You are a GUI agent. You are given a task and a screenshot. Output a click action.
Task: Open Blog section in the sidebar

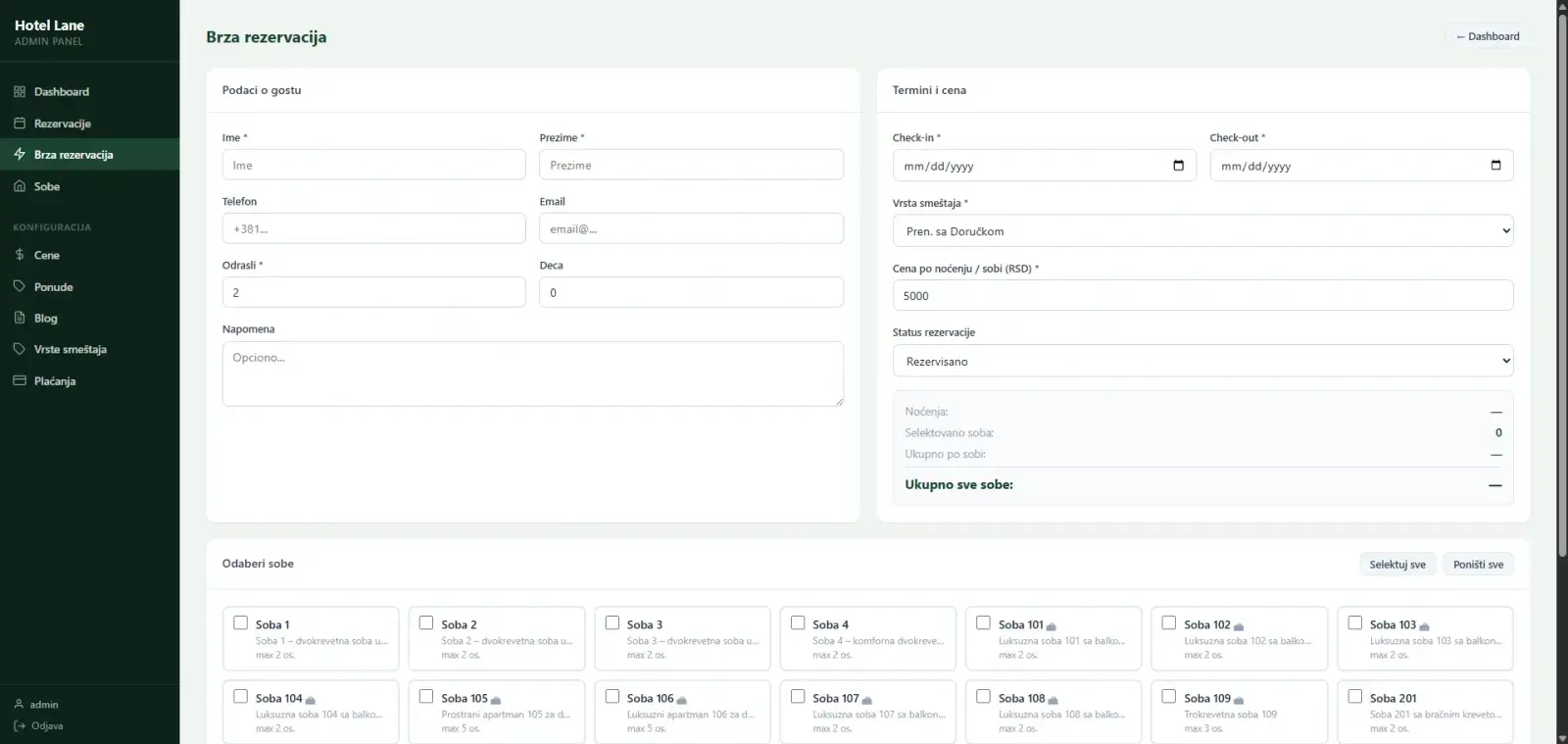89,318
